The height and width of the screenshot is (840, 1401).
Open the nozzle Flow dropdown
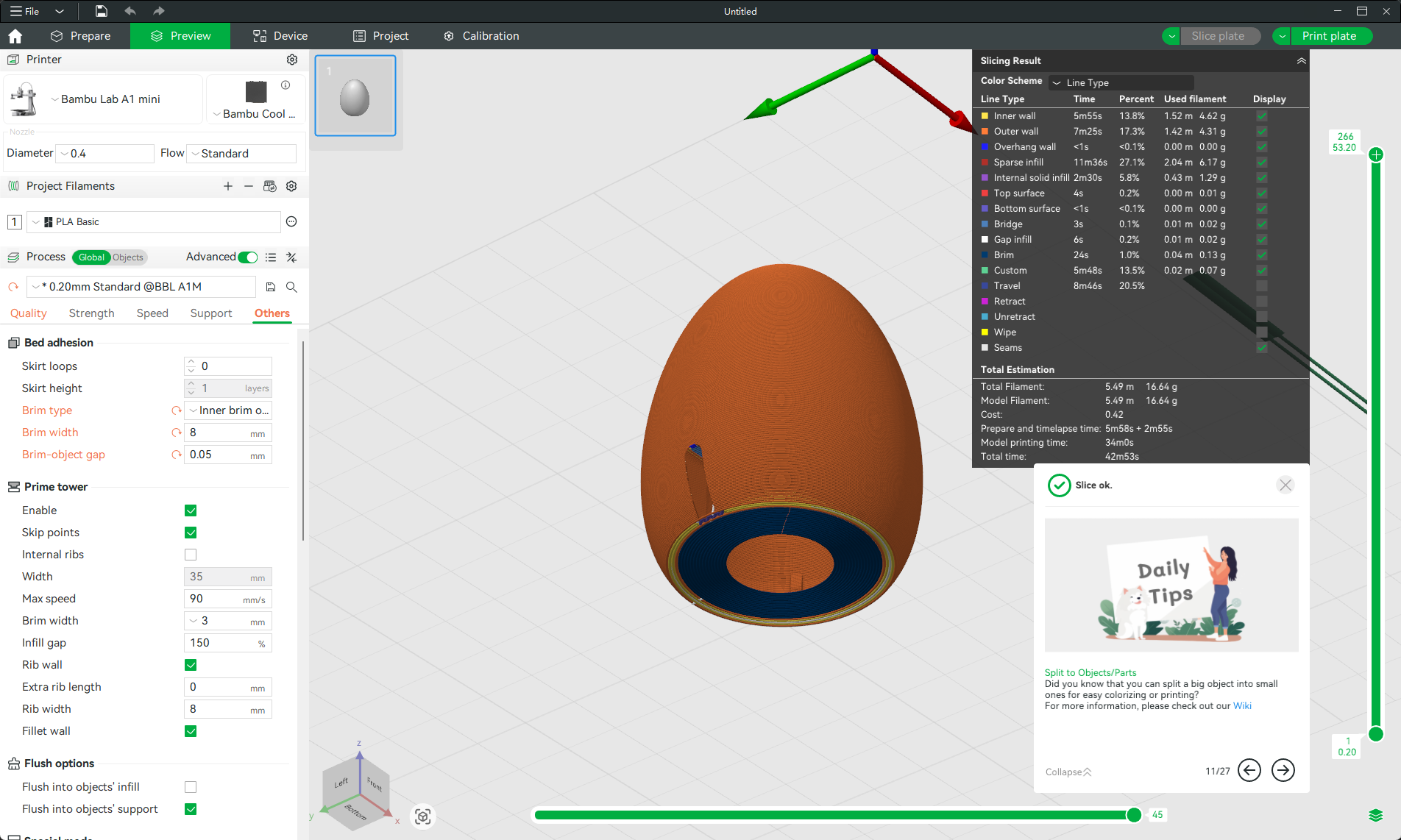click(x=241, y=154)
